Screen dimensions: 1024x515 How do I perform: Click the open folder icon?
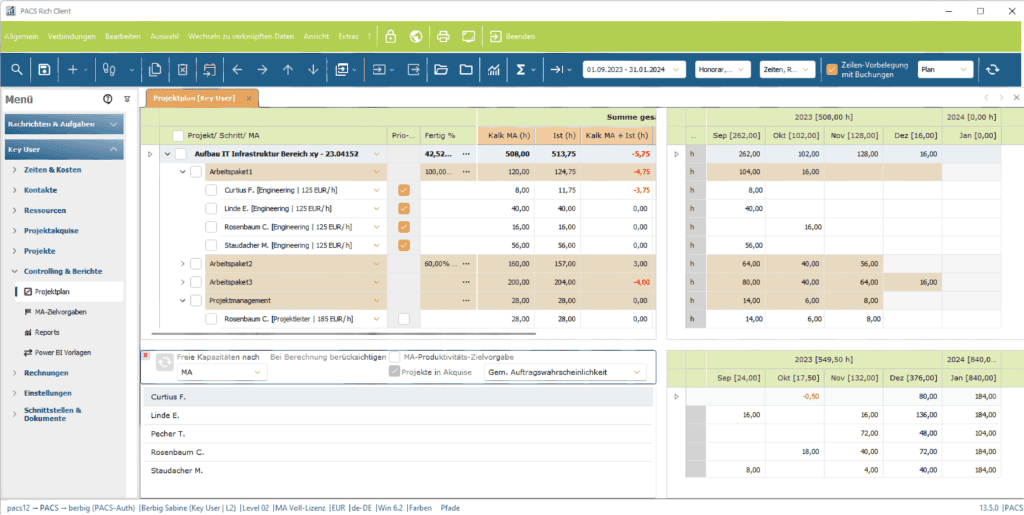pyautogui.click(x=441, y=70)
